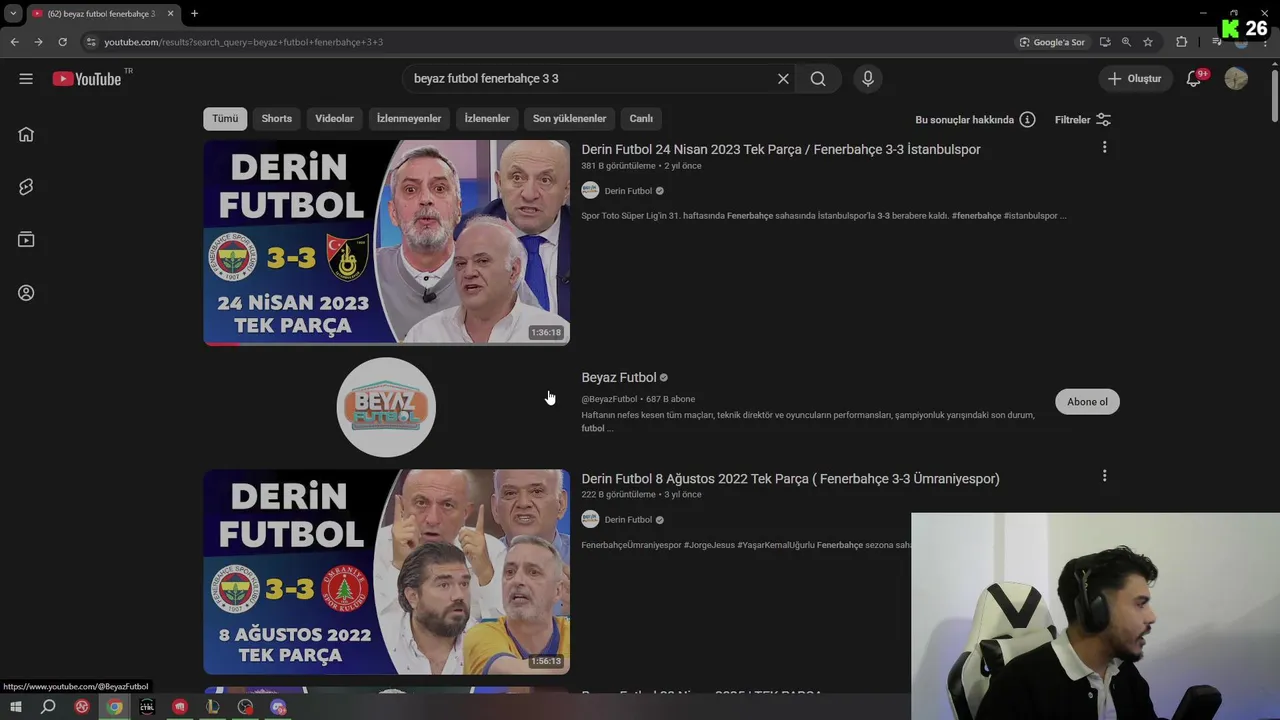Reload the page

tap(62, 42)
